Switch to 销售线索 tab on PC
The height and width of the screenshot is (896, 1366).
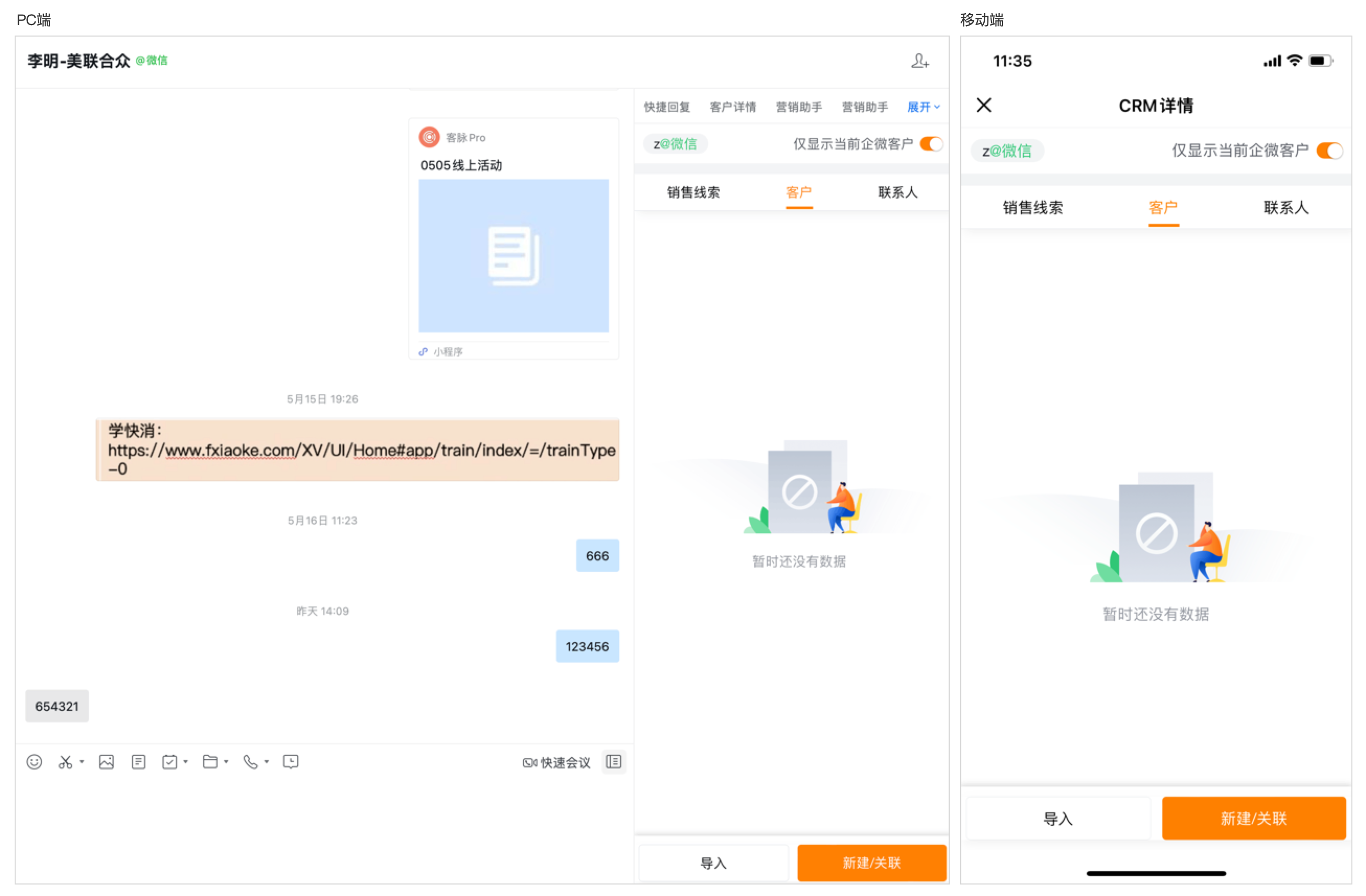point(693,193)
